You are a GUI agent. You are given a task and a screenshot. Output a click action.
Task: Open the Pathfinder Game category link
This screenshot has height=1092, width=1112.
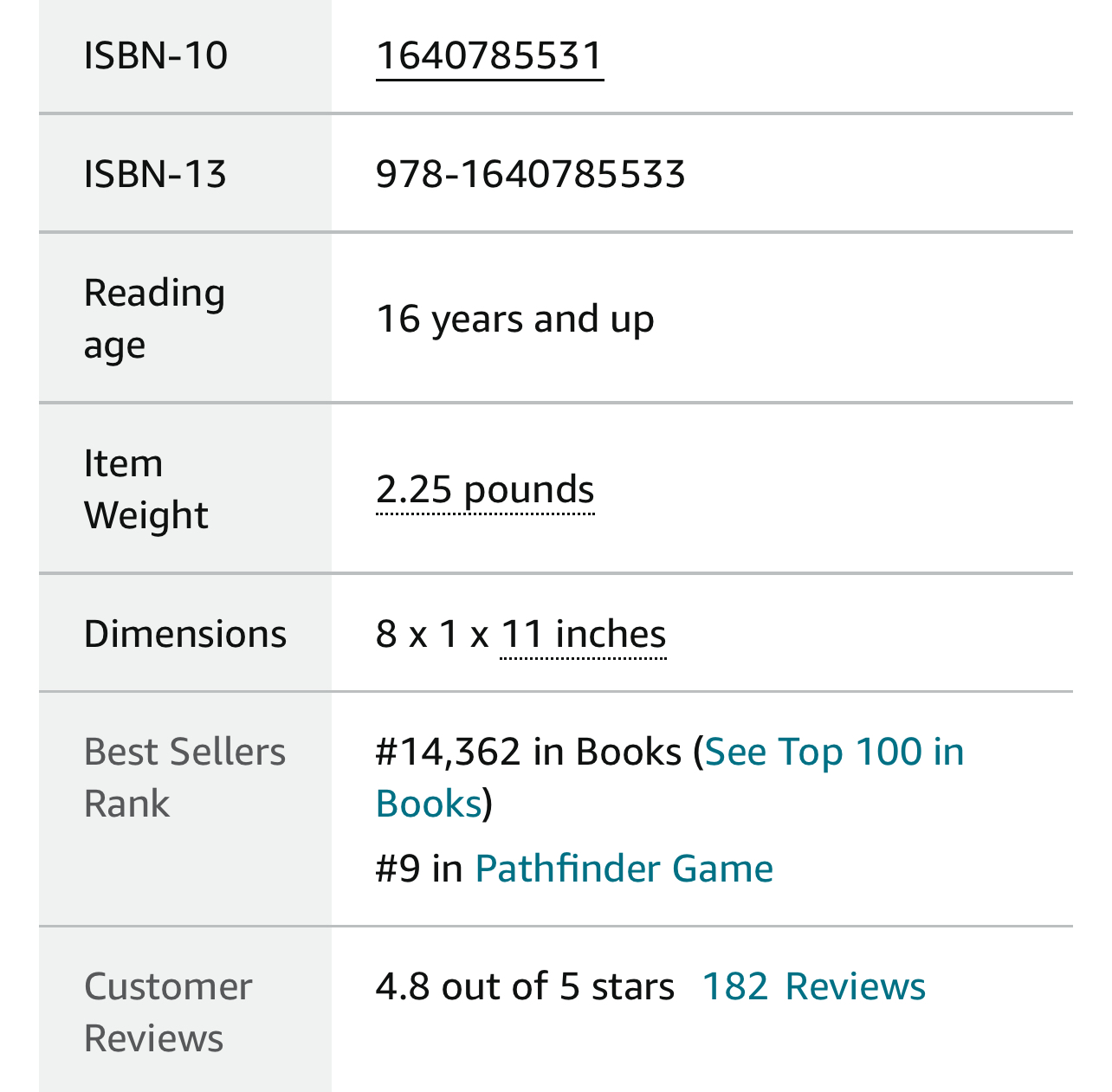(x=624, y=869)
